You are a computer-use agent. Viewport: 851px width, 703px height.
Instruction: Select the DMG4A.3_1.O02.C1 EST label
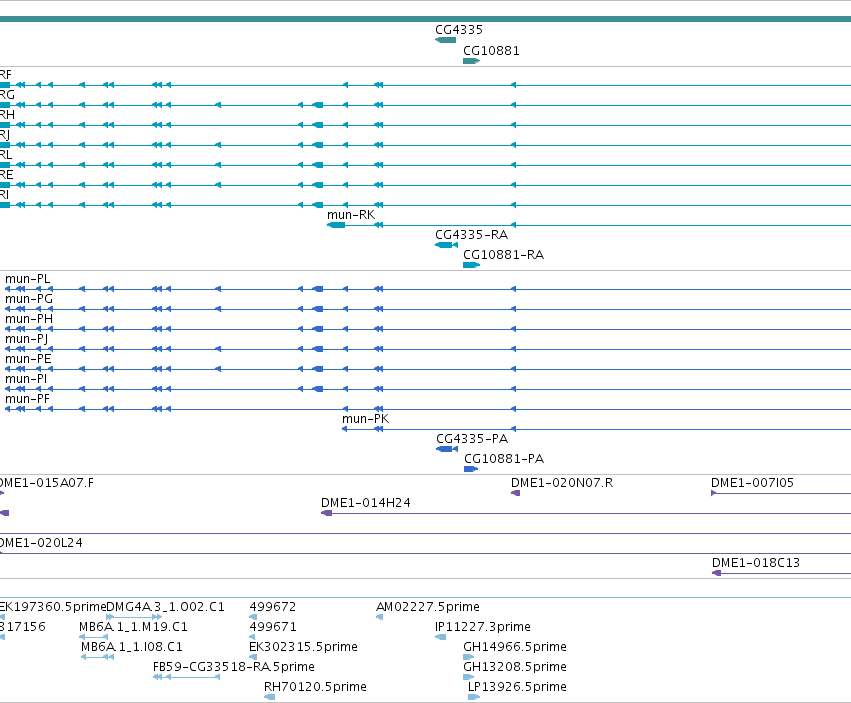pos(166,607)
